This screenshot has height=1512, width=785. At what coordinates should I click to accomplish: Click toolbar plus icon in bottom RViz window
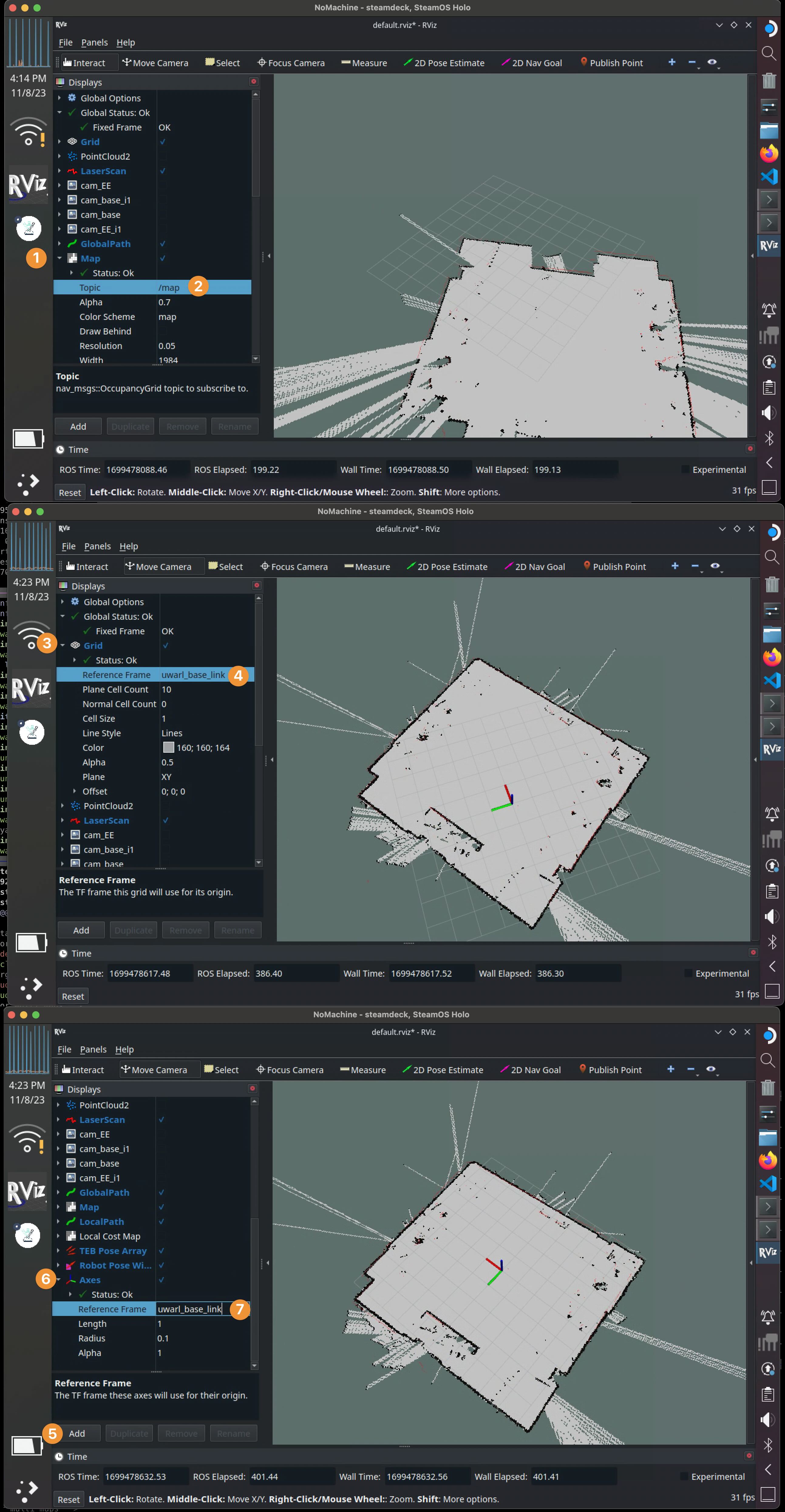click(x=671, y=1069)
